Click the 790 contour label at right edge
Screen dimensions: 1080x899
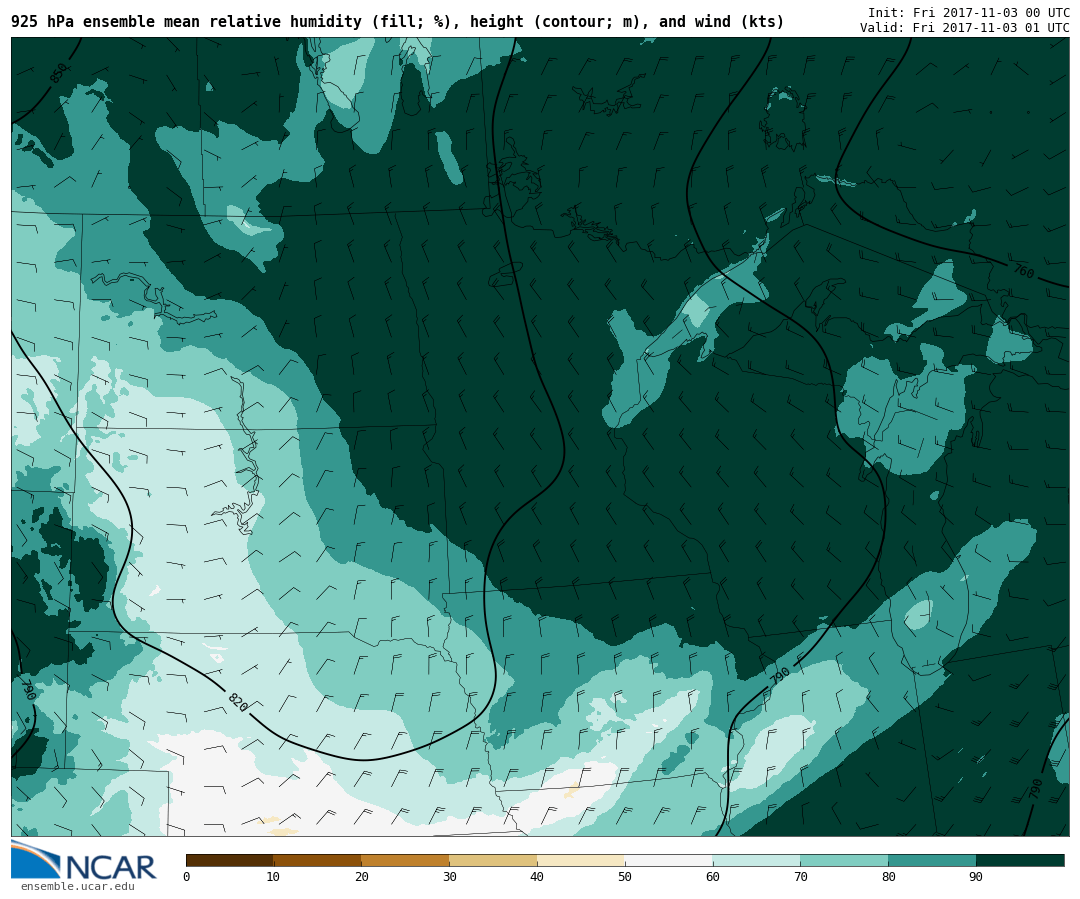click(1037, 789)
